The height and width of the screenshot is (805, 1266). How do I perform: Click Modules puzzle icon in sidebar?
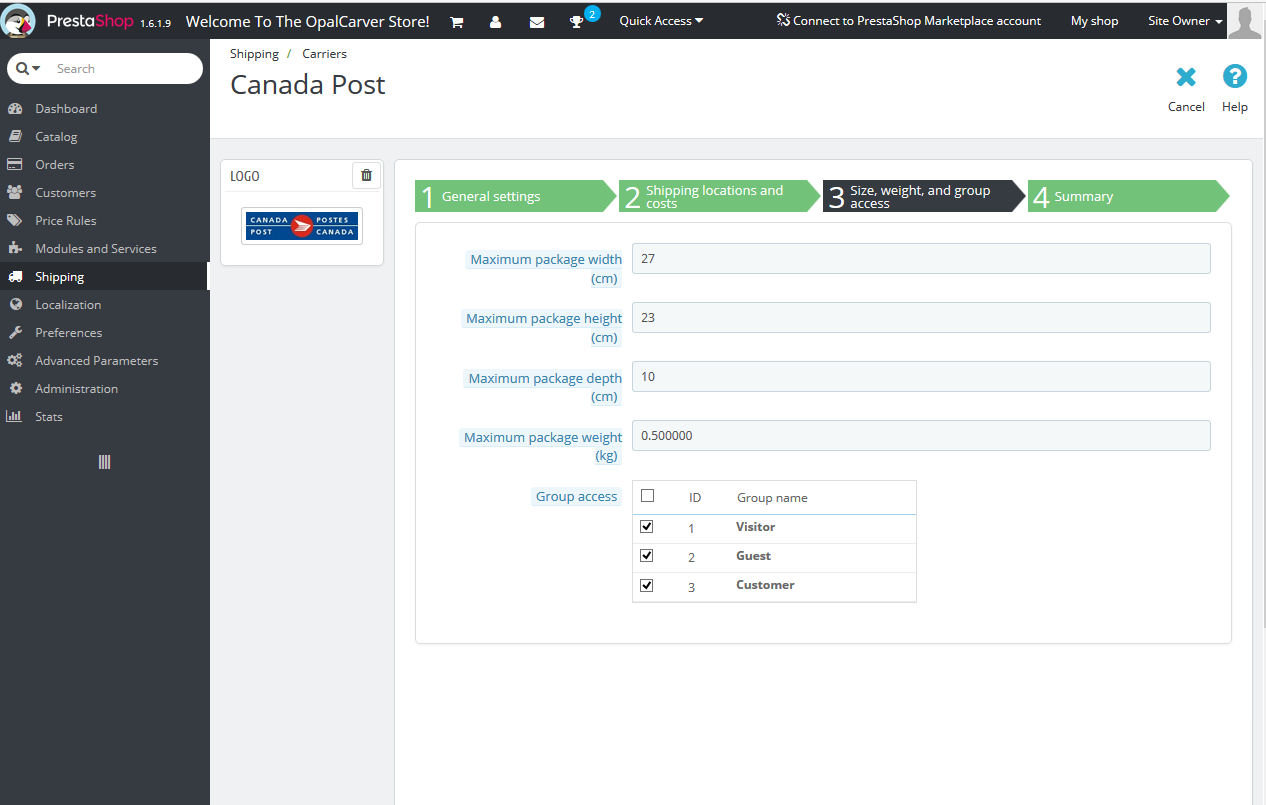(15, 248)
